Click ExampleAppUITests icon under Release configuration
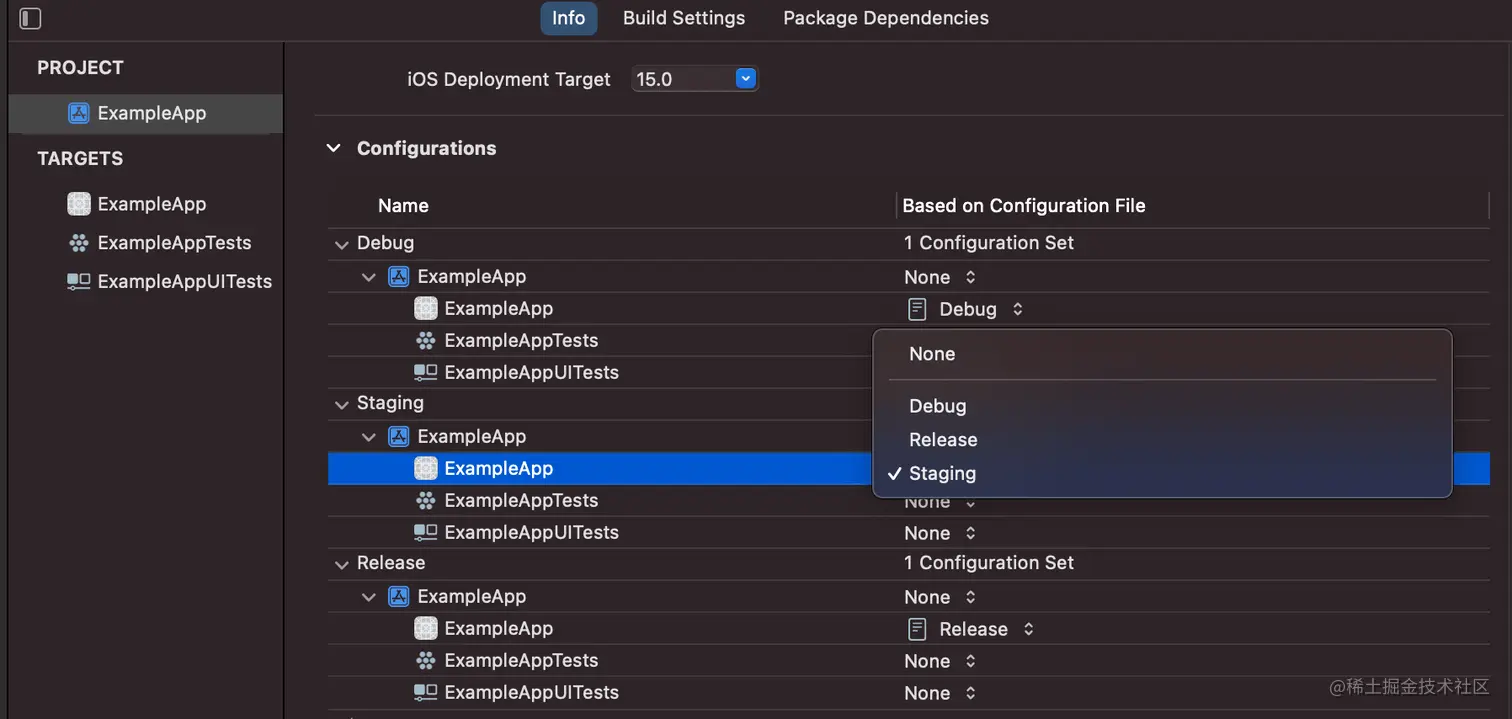The image size is (1512, 719). tap(426, 692)
